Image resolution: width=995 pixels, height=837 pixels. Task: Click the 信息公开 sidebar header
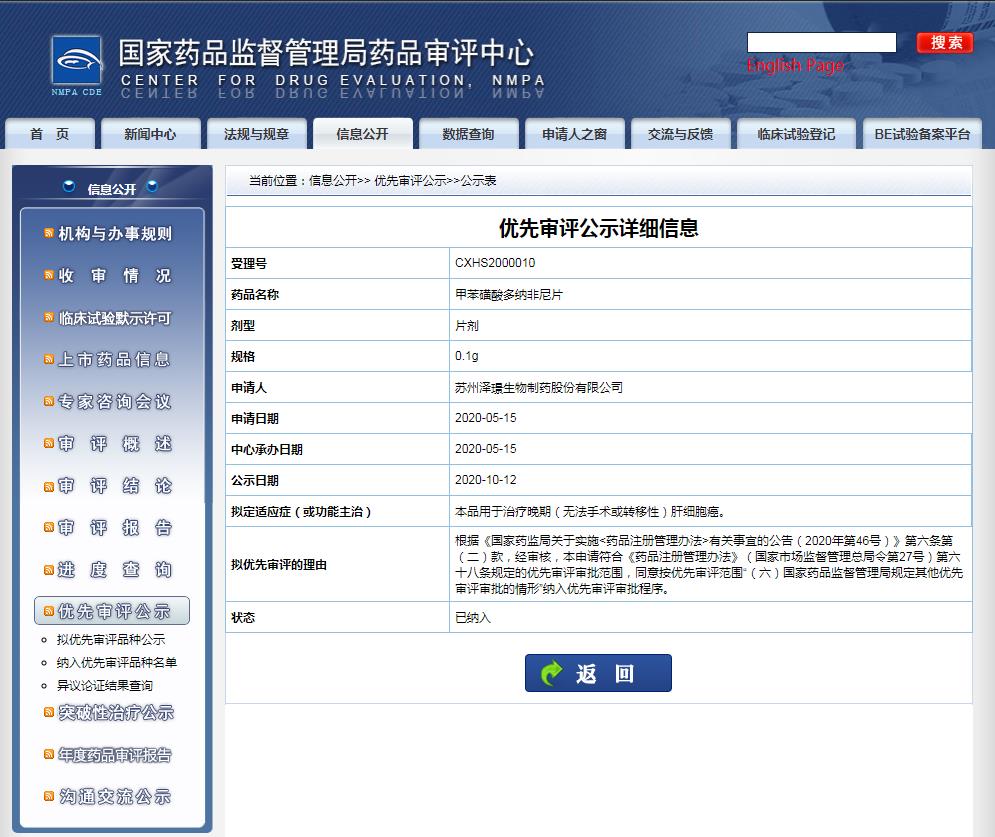pos(112,188)
